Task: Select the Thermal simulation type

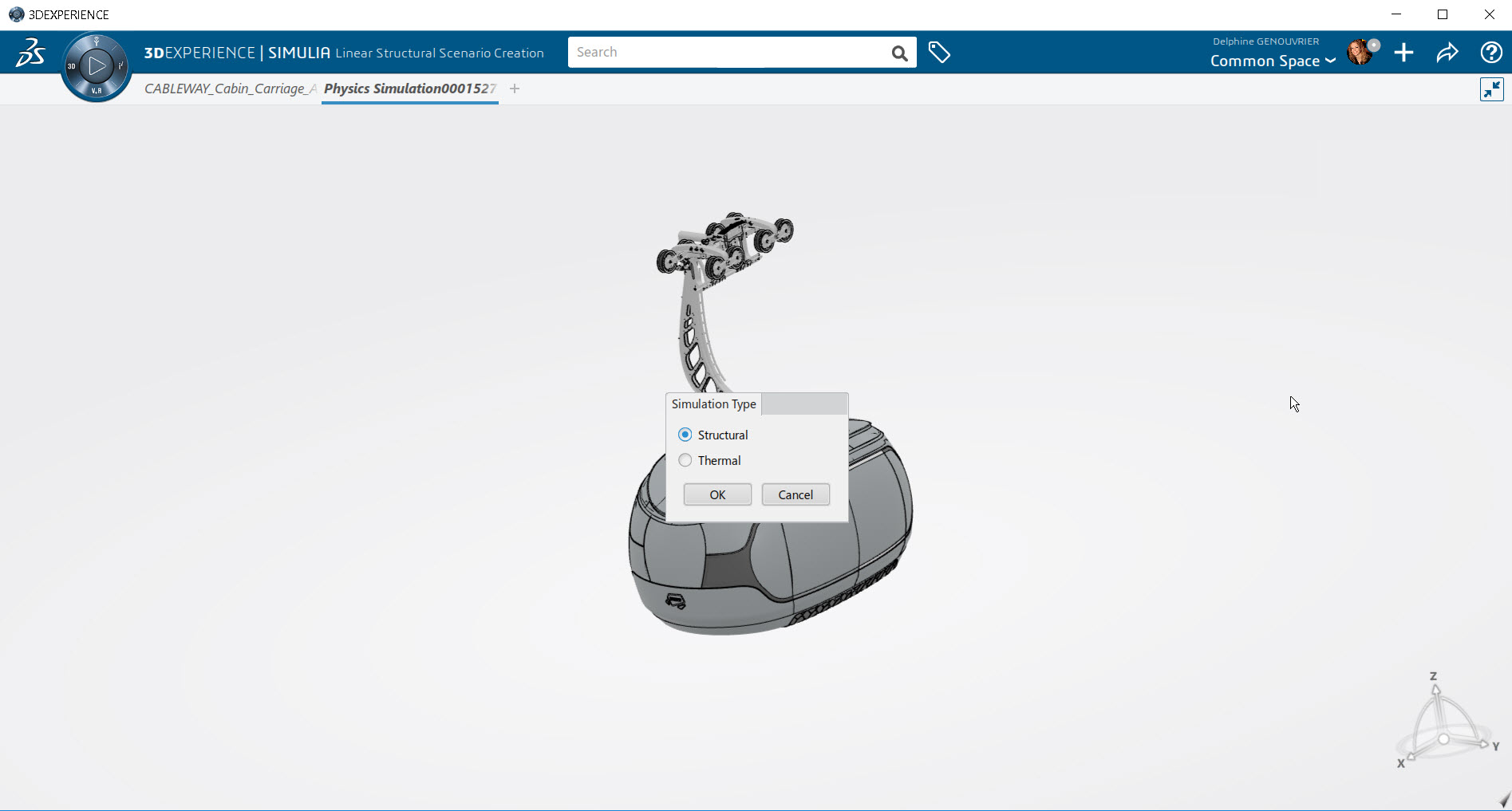Action: 685,460
